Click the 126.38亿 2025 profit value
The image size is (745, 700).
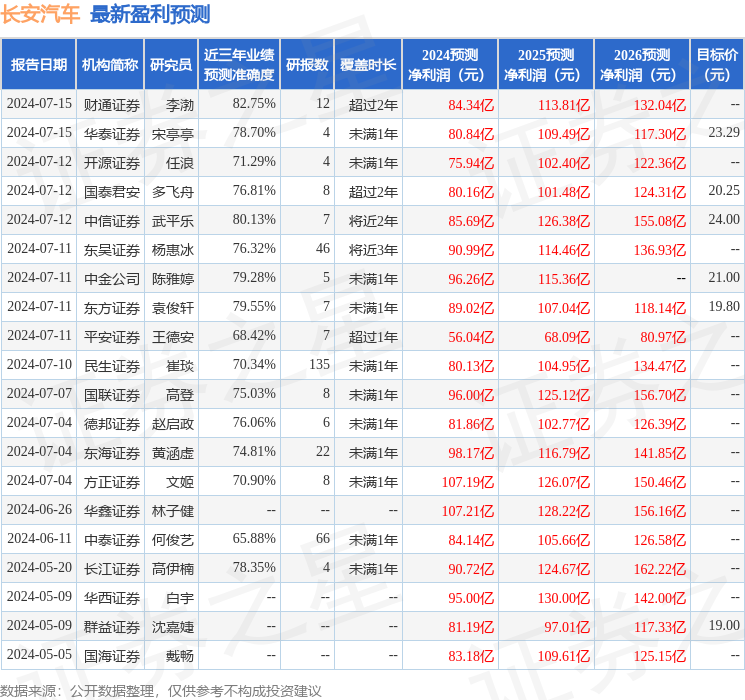click(564, 221)
